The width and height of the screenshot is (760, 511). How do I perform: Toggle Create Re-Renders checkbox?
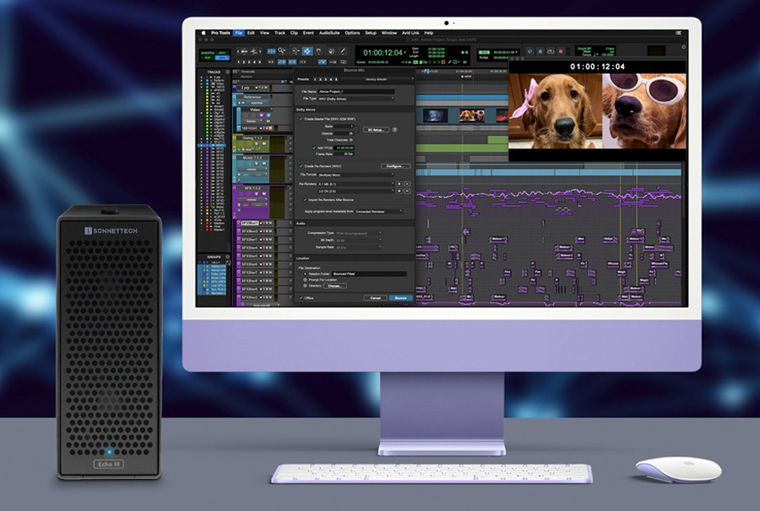tap(301, 166)
